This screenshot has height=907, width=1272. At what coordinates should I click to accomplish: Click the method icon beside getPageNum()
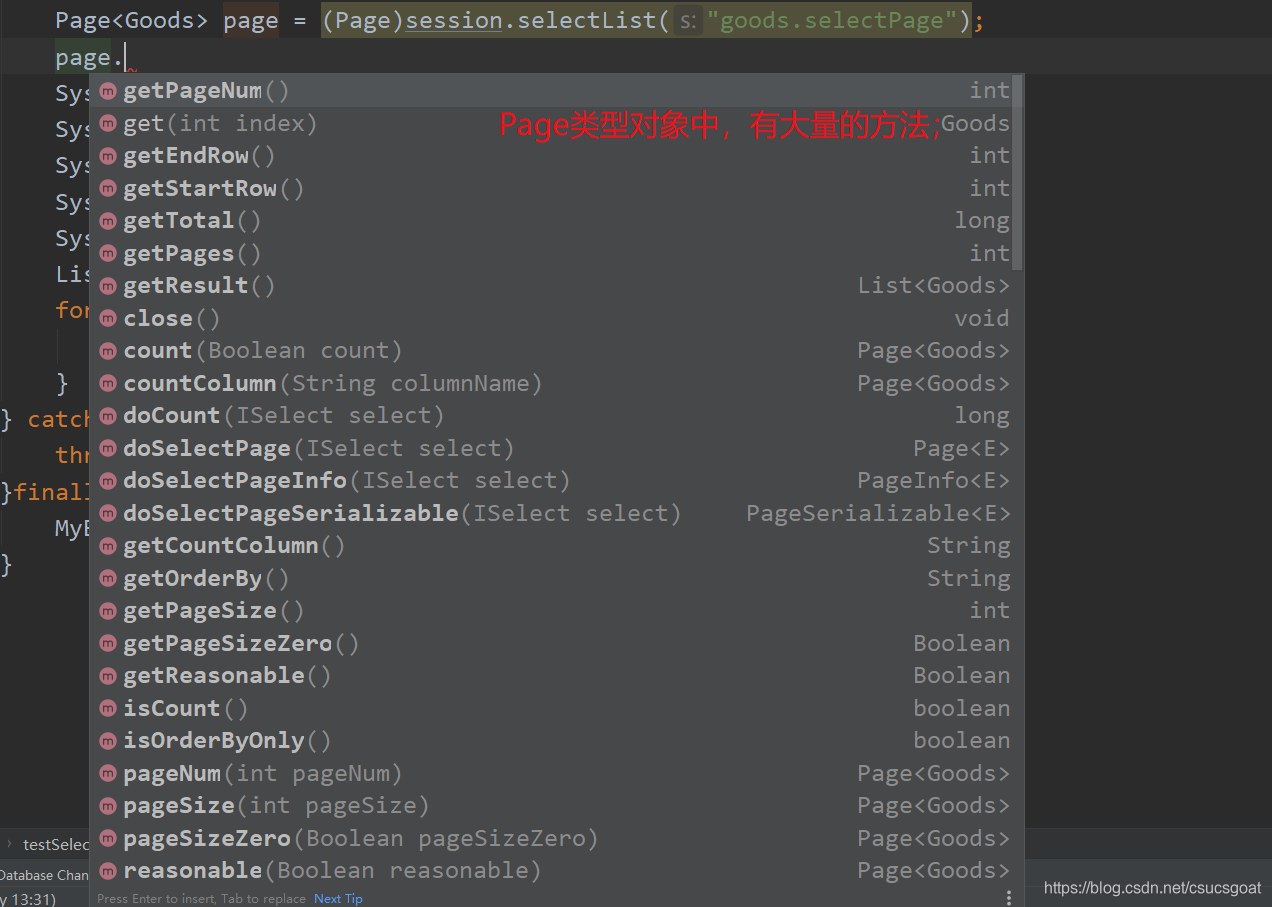pyautogui.click(x=107, y=90)
